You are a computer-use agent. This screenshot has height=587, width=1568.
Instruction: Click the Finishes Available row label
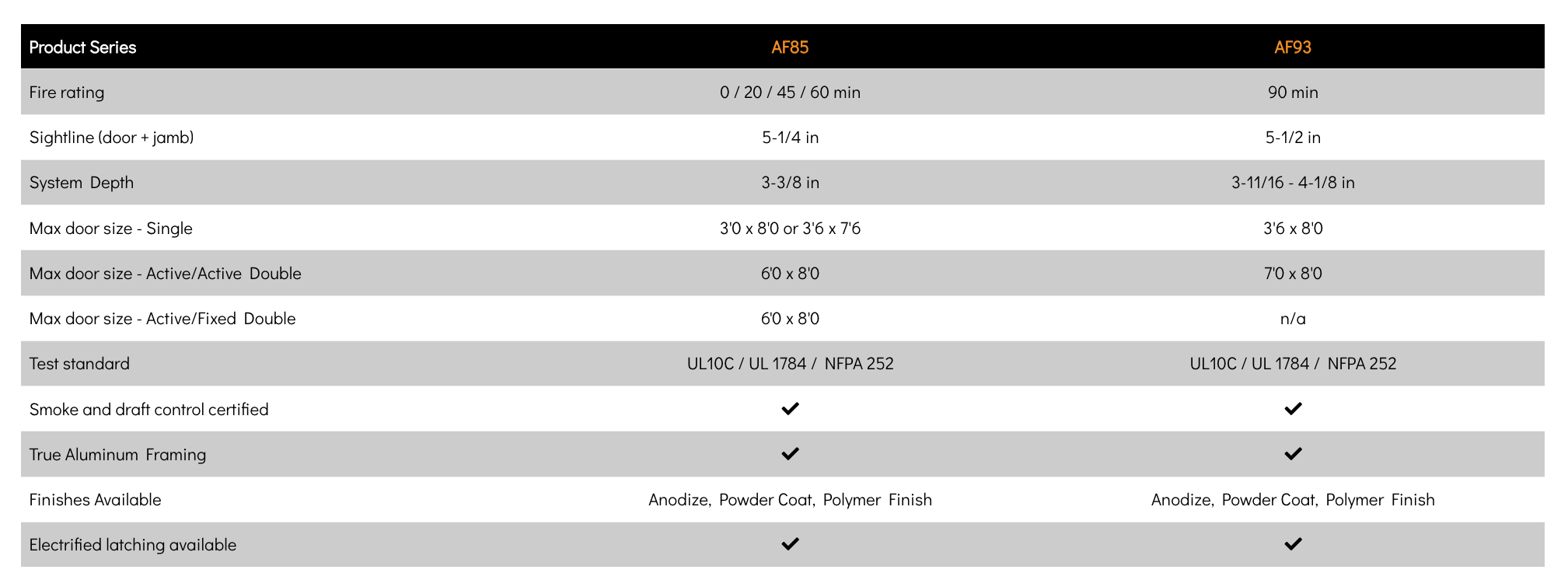(x=95, y=500)
